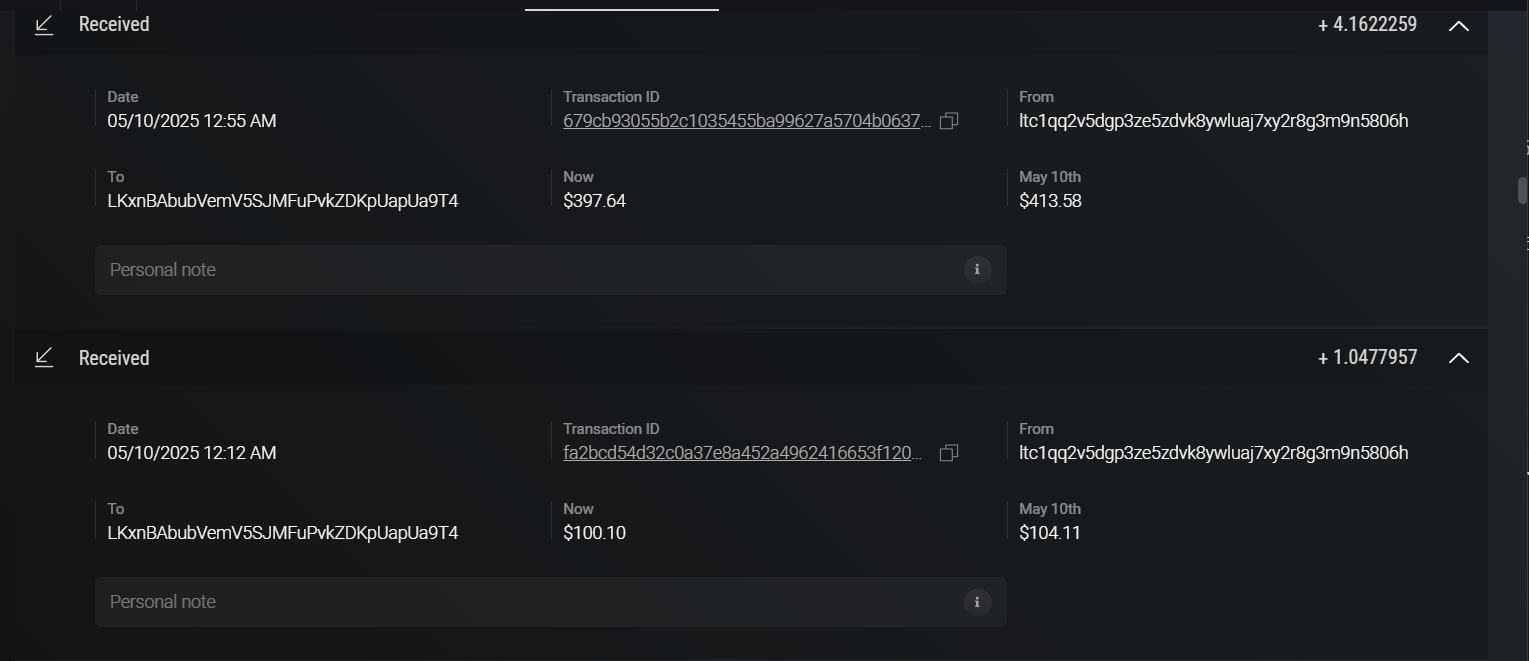Click the 05/10/2025 12:55 AM date value
The height and width of the screenshot is (661, 1529).
coord(192,121)
